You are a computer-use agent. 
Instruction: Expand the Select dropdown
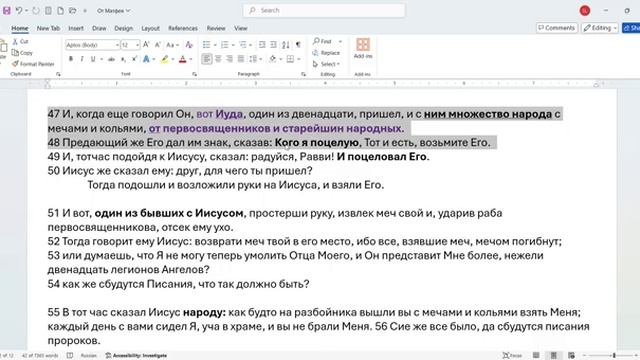(x=326, y=64)
